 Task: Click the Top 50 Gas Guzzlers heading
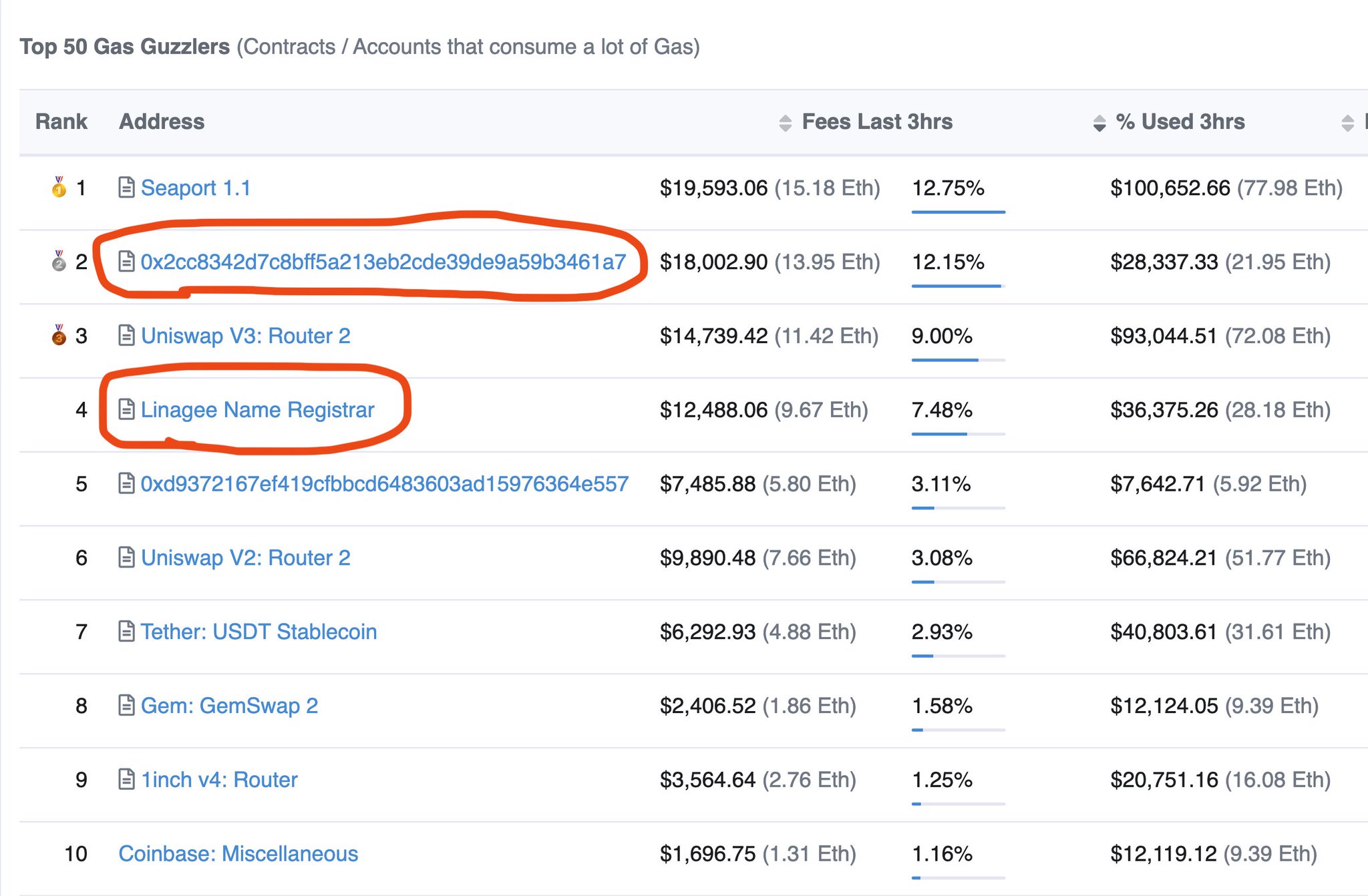point(125,46)
